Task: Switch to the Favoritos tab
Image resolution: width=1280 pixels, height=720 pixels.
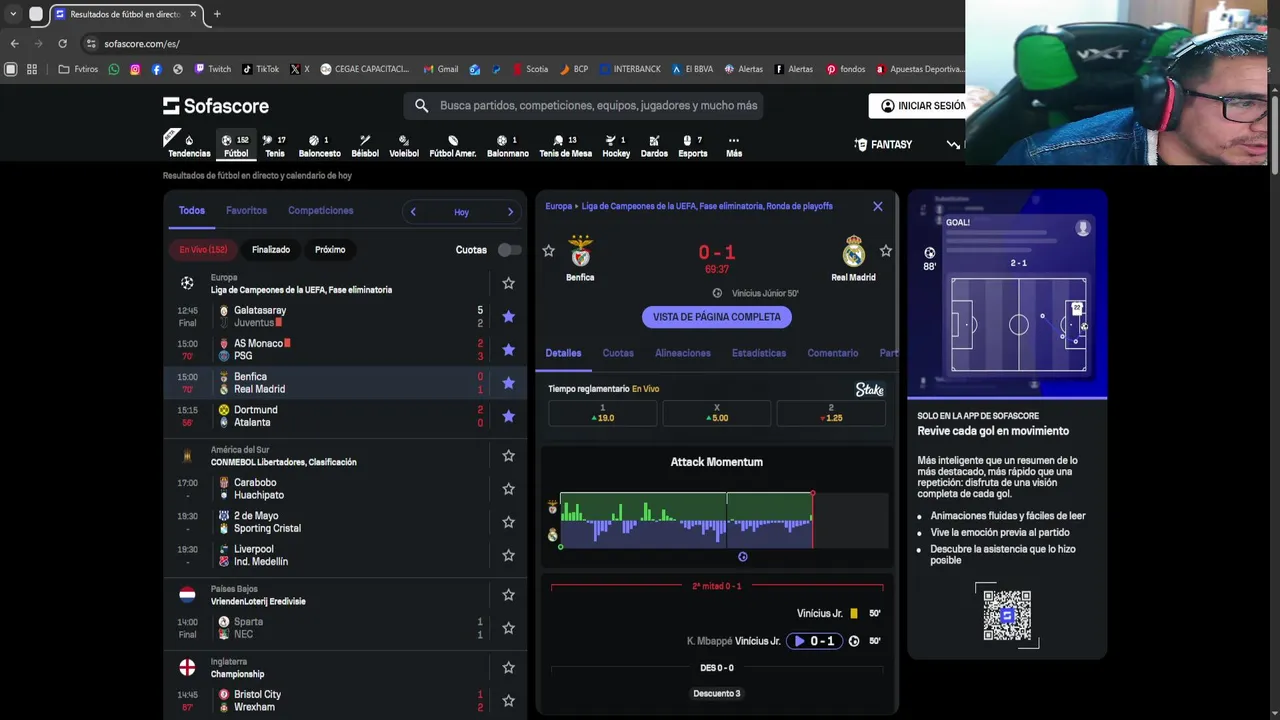Action: tap(246, 210)
